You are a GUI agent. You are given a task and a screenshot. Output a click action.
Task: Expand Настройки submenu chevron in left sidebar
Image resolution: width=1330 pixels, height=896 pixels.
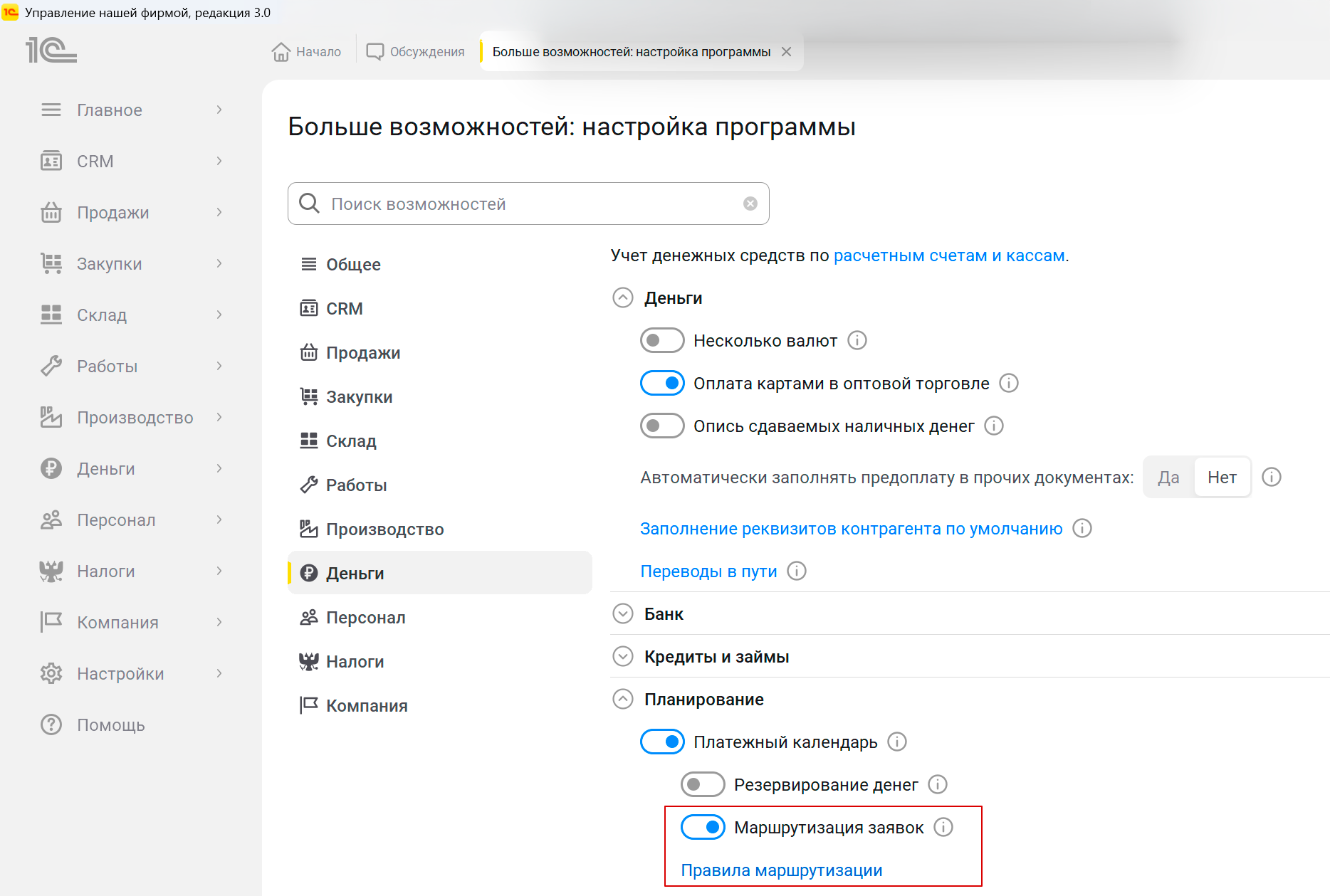click(x=219, y=673)
